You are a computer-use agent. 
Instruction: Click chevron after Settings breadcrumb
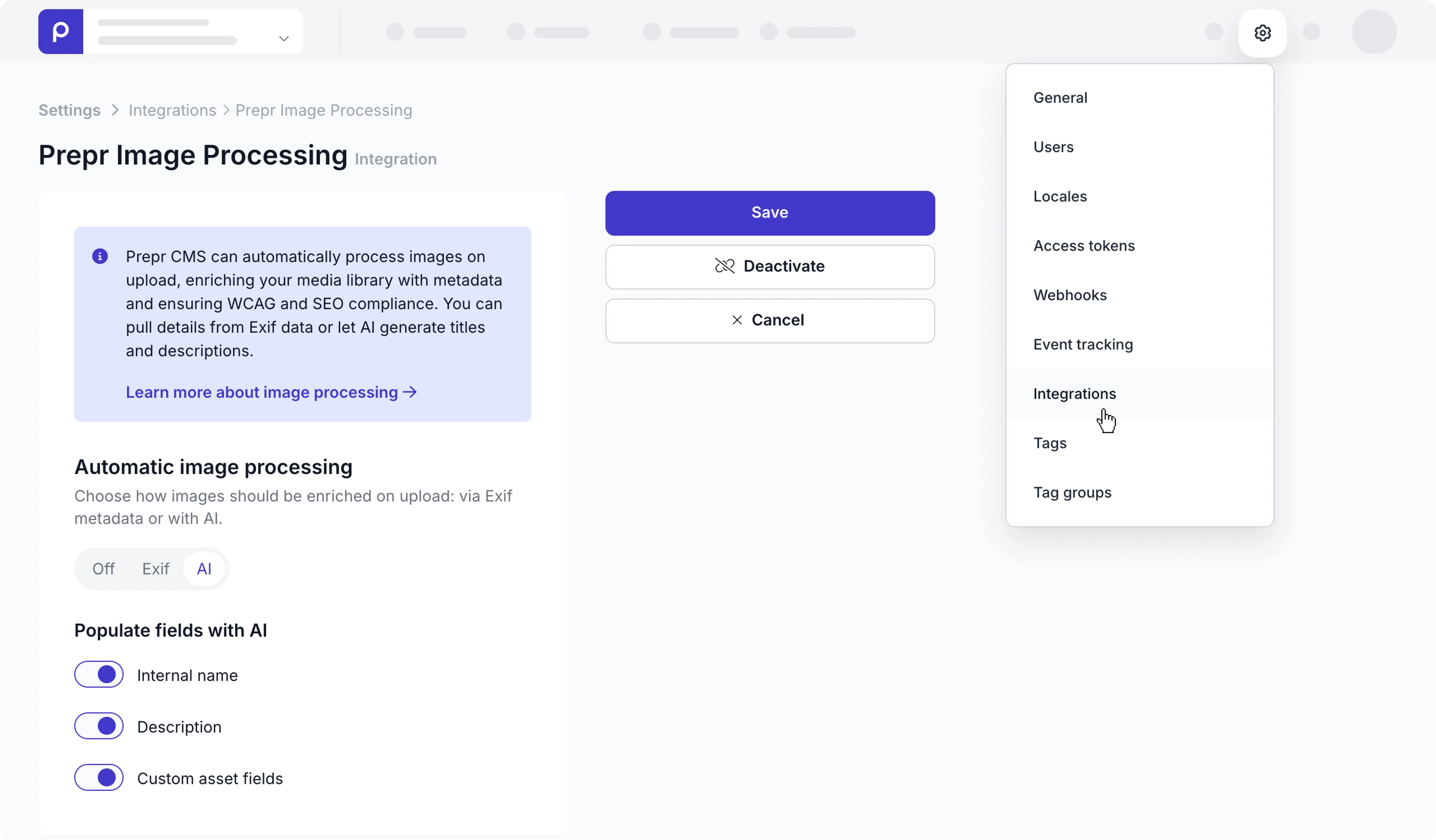pyautogui.click(x=115, y=110)
